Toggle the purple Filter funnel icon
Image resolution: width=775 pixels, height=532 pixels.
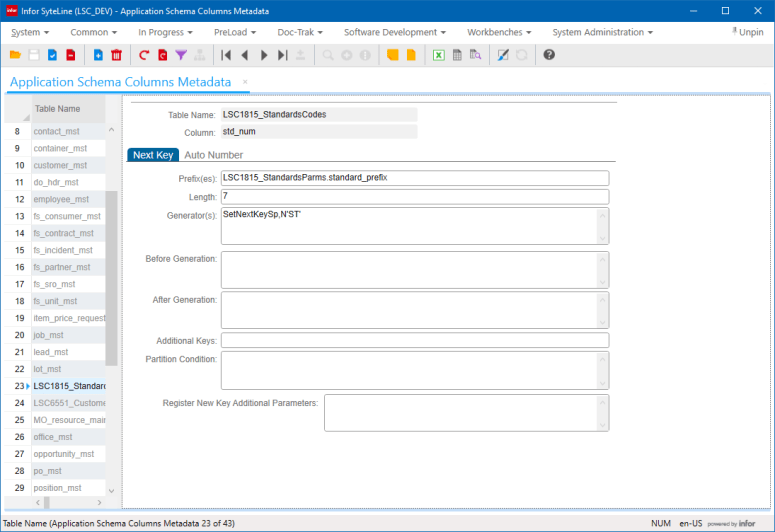click(x=181, y=55)
